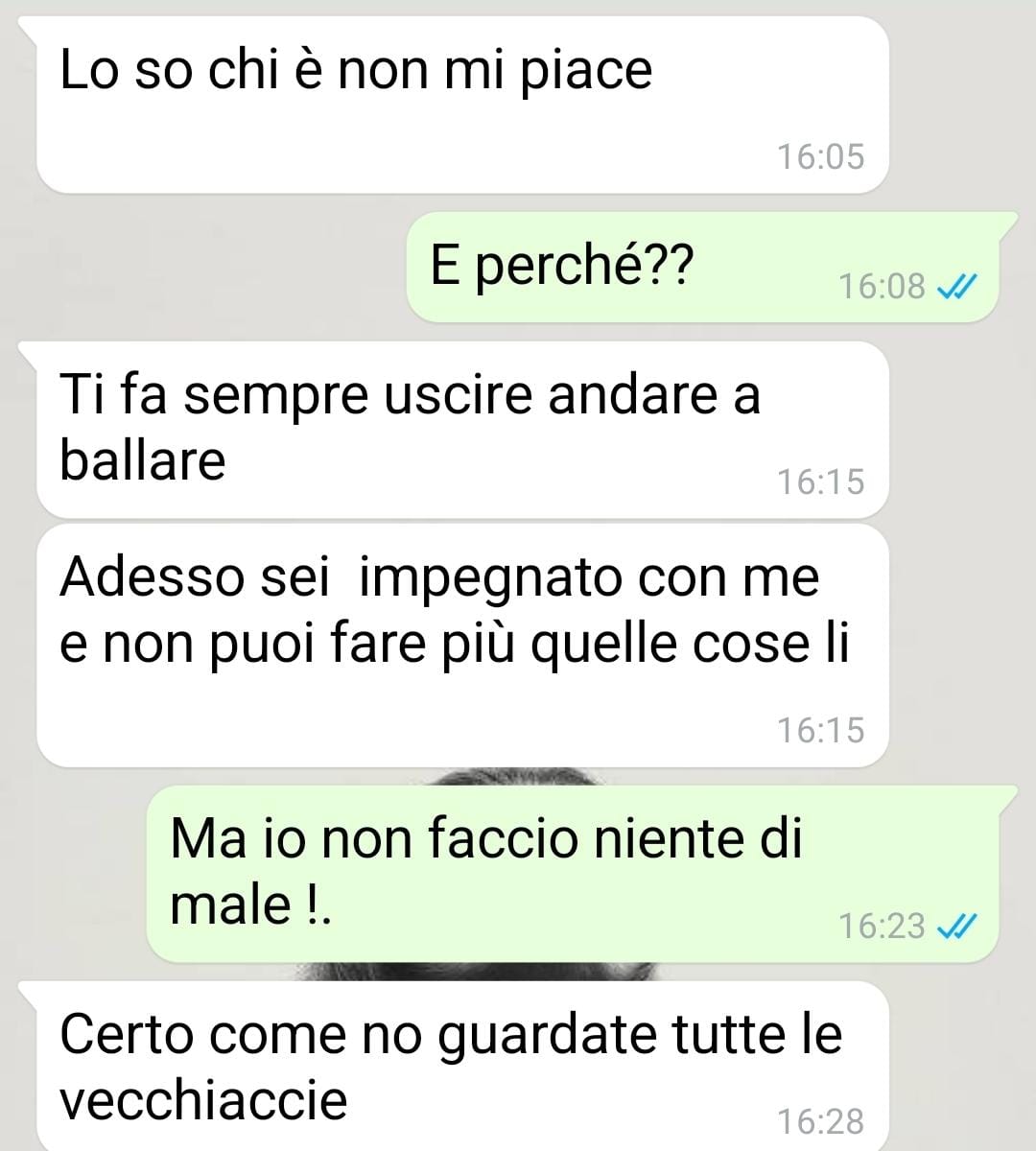Tap the word 'vecchiaccie' in the last message

click(203, 1098)
